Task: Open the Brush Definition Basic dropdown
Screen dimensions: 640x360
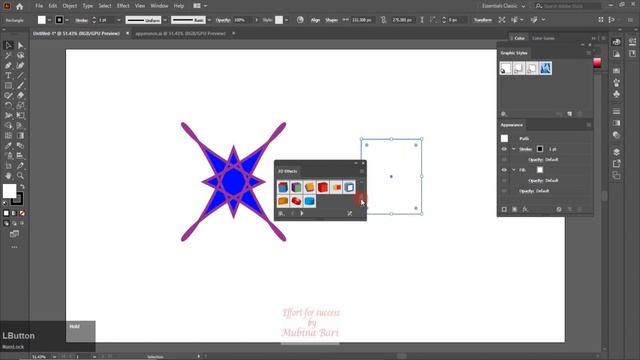Action: [209, 20]
